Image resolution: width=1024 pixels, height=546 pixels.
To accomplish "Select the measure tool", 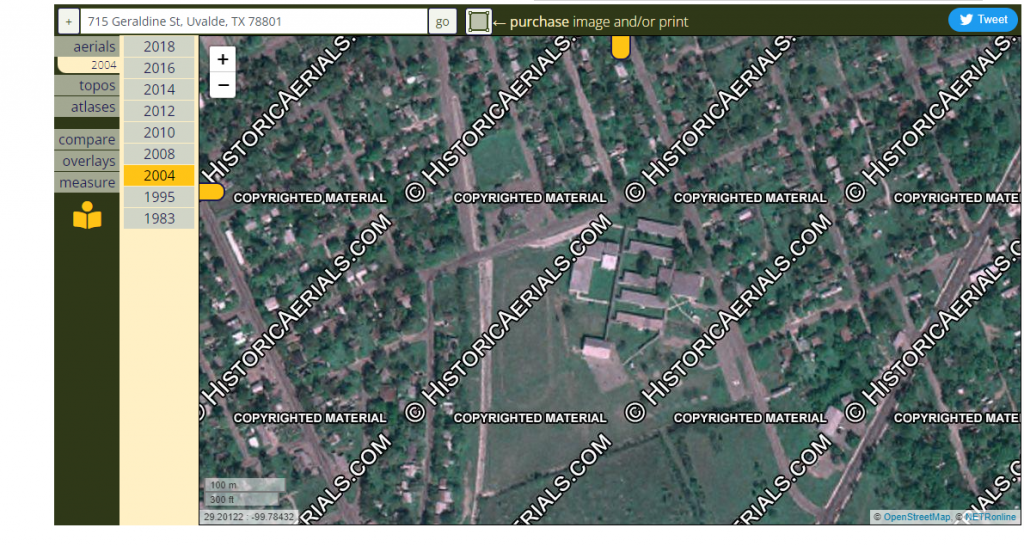I will (x=88, y=183).
